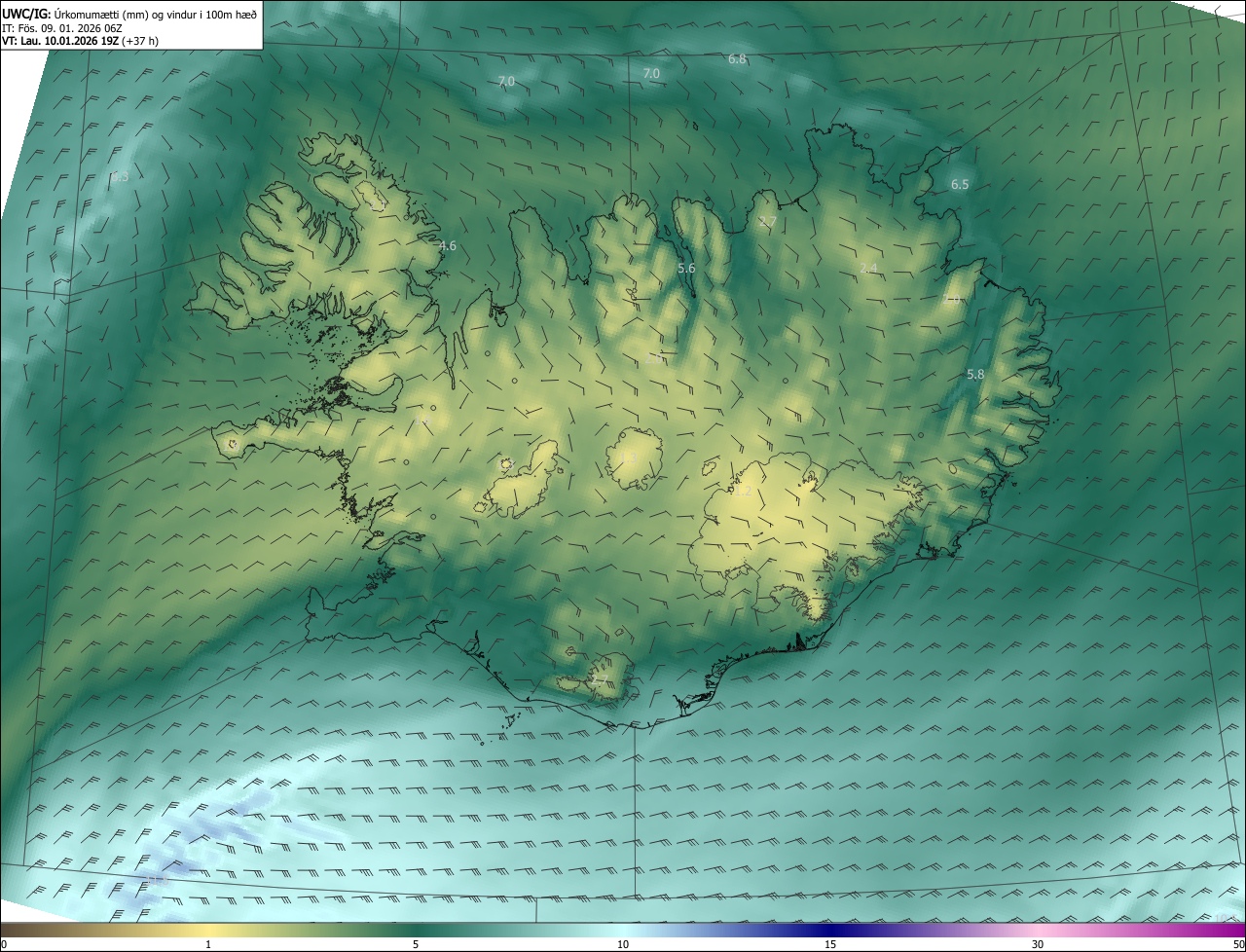Select the 5.6 value label on the map
The image size is (1246, 952).
click(x=686, y=269)
